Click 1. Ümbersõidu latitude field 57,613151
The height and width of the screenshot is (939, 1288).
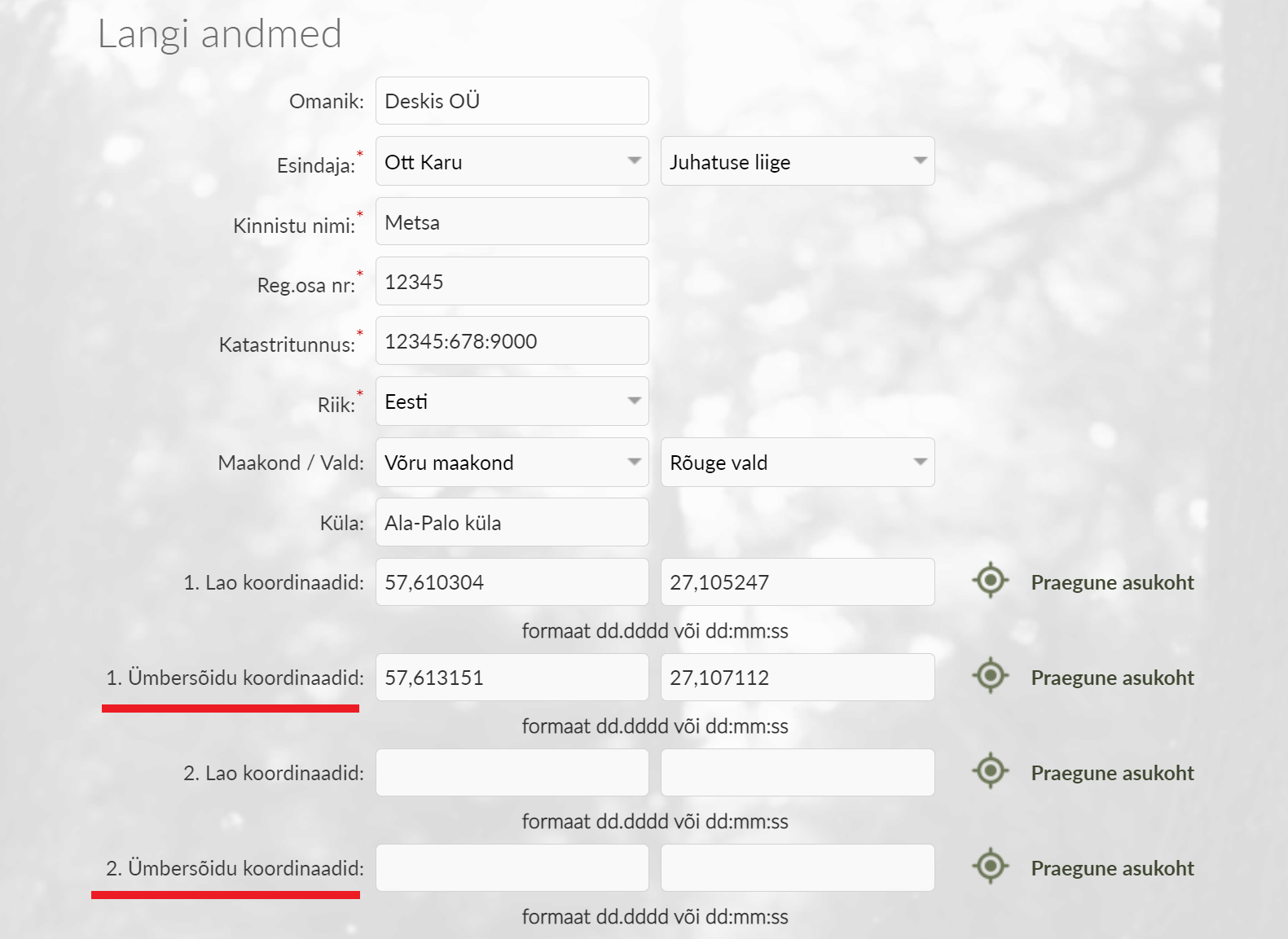(x=512, y=677)
